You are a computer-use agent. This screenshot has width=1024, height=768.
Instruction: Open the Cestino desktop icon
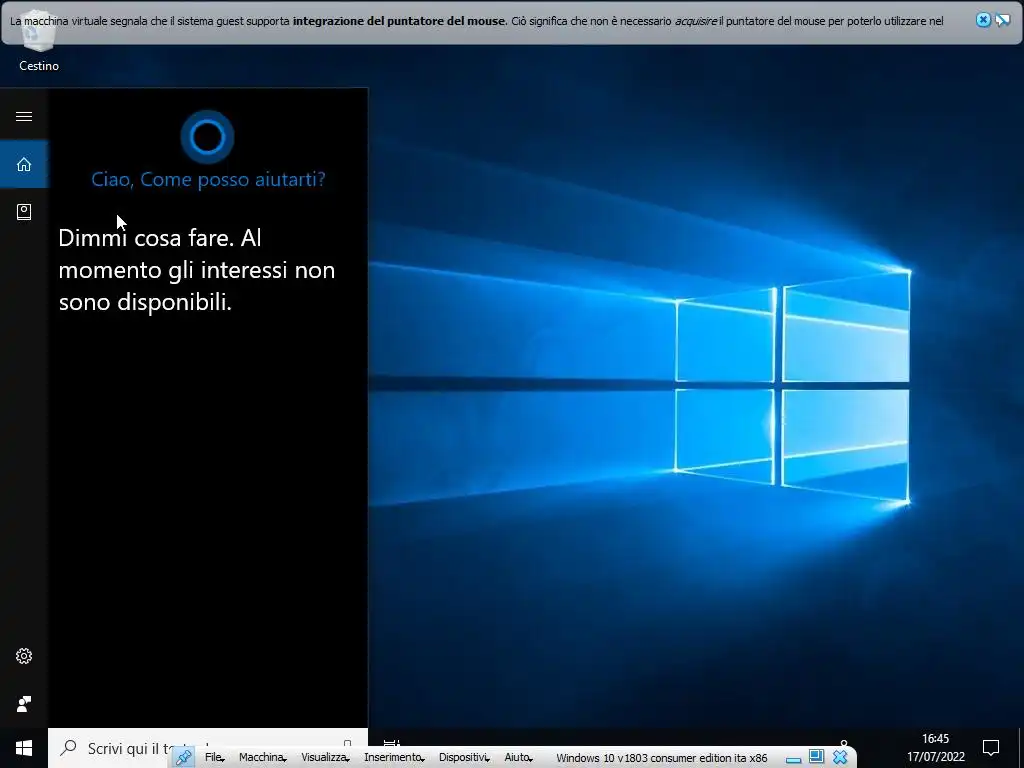pyautogui.click(x=39, y=41)
